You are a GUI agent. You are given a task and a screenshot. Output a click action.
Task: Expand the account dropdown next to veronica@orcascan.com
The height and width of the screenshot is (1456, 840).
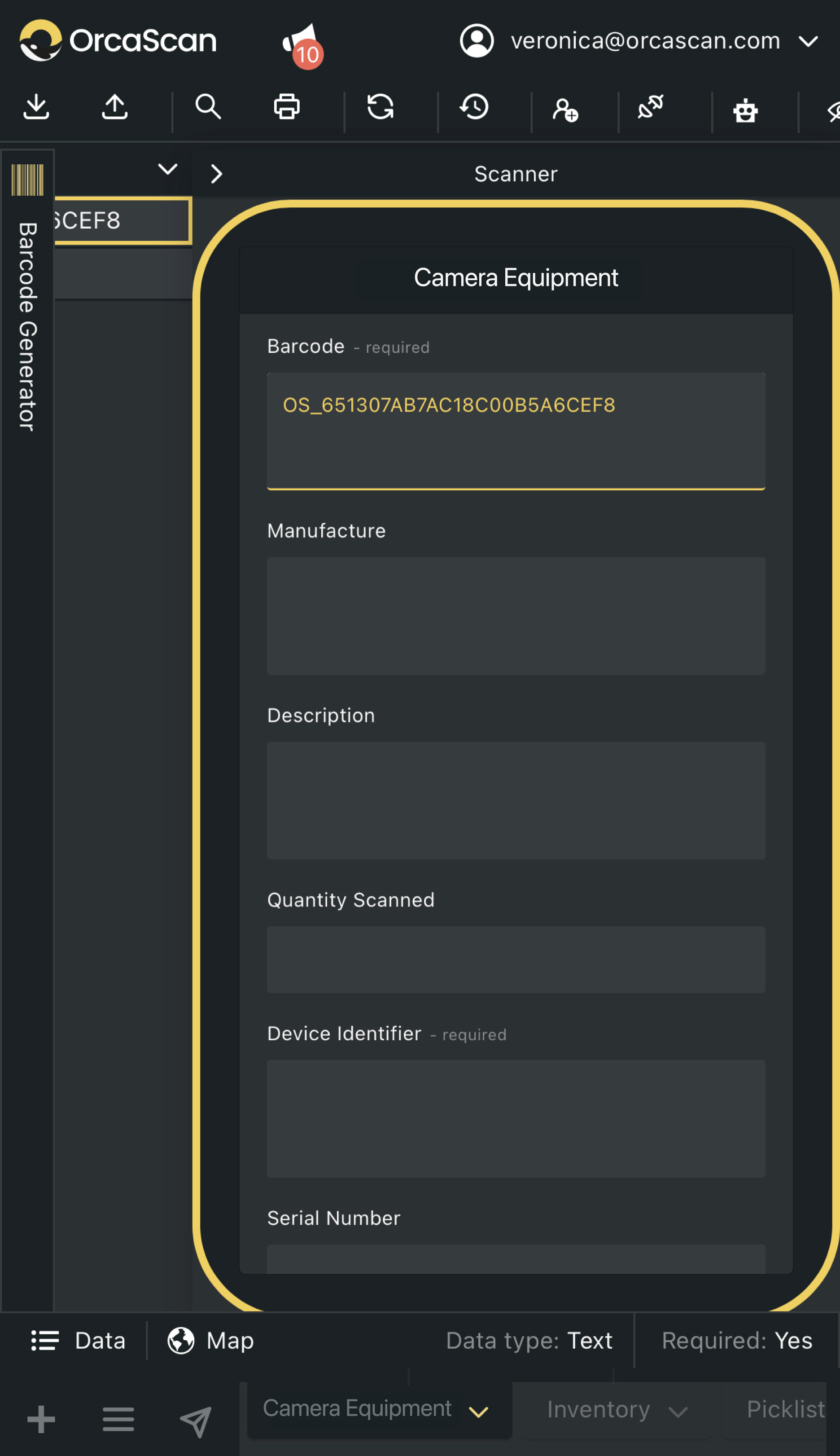tap(808, 42)
